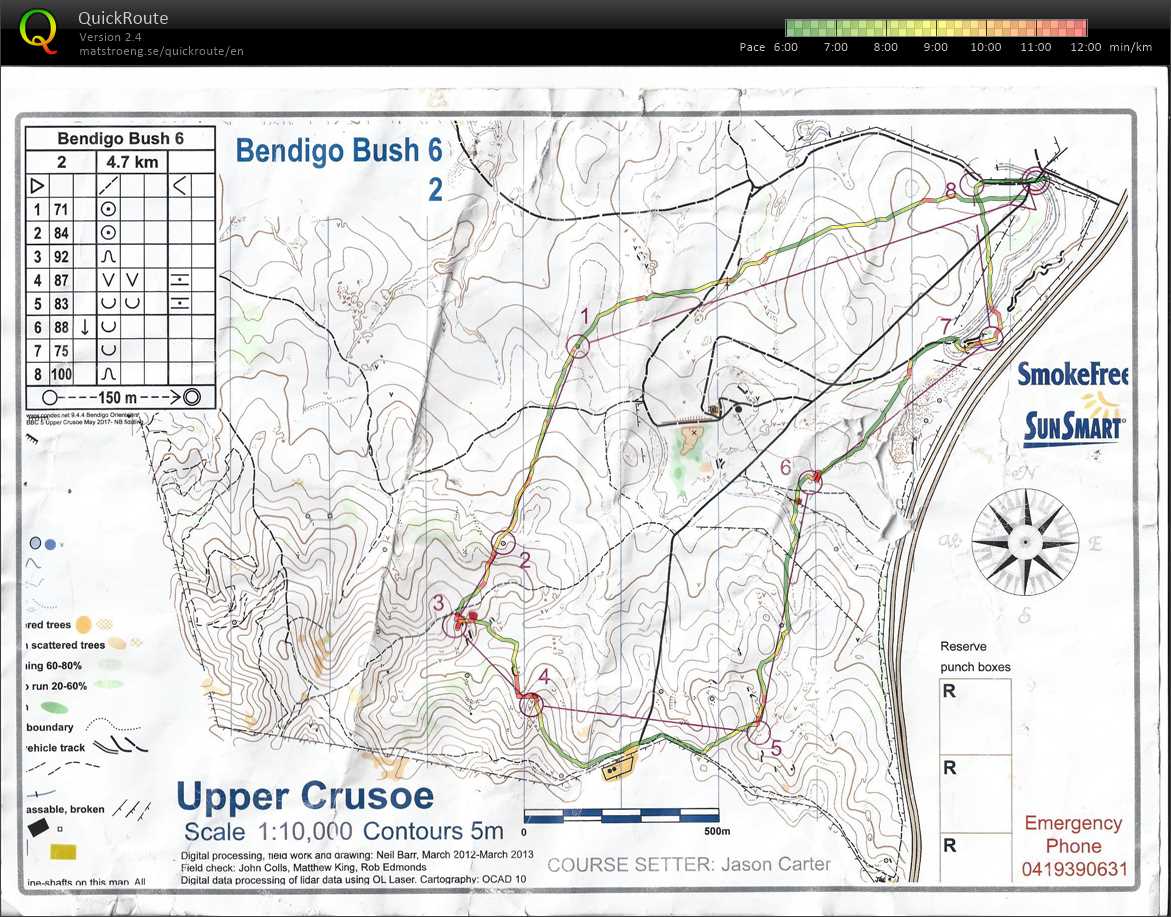Viewport: 1171px width, 917px height.
Task: Click the 12:00 pace label in the legend
Action: point(1086,47)
